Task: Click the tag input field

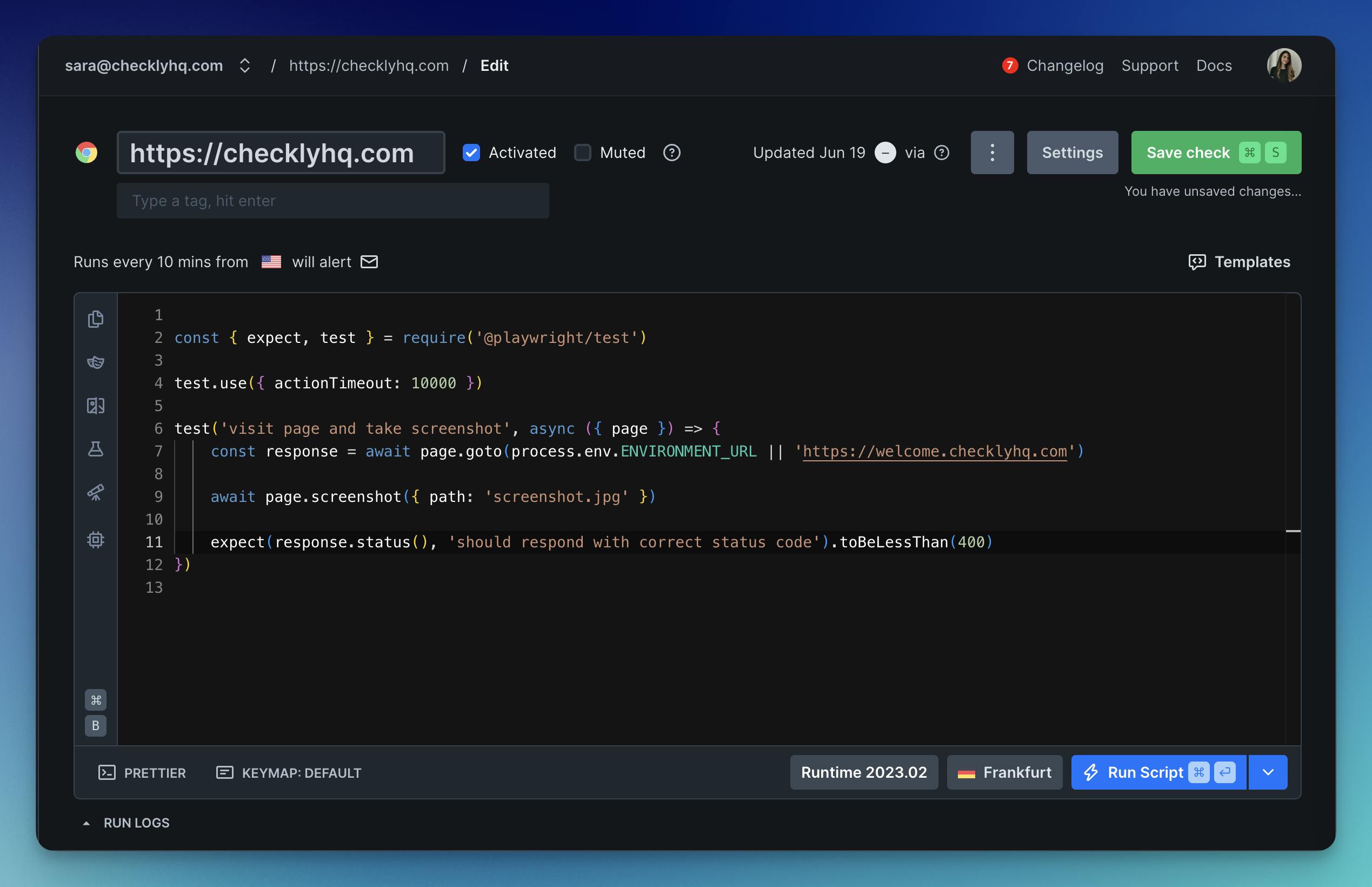Action: pyautogui.click(x=332, y=201)
